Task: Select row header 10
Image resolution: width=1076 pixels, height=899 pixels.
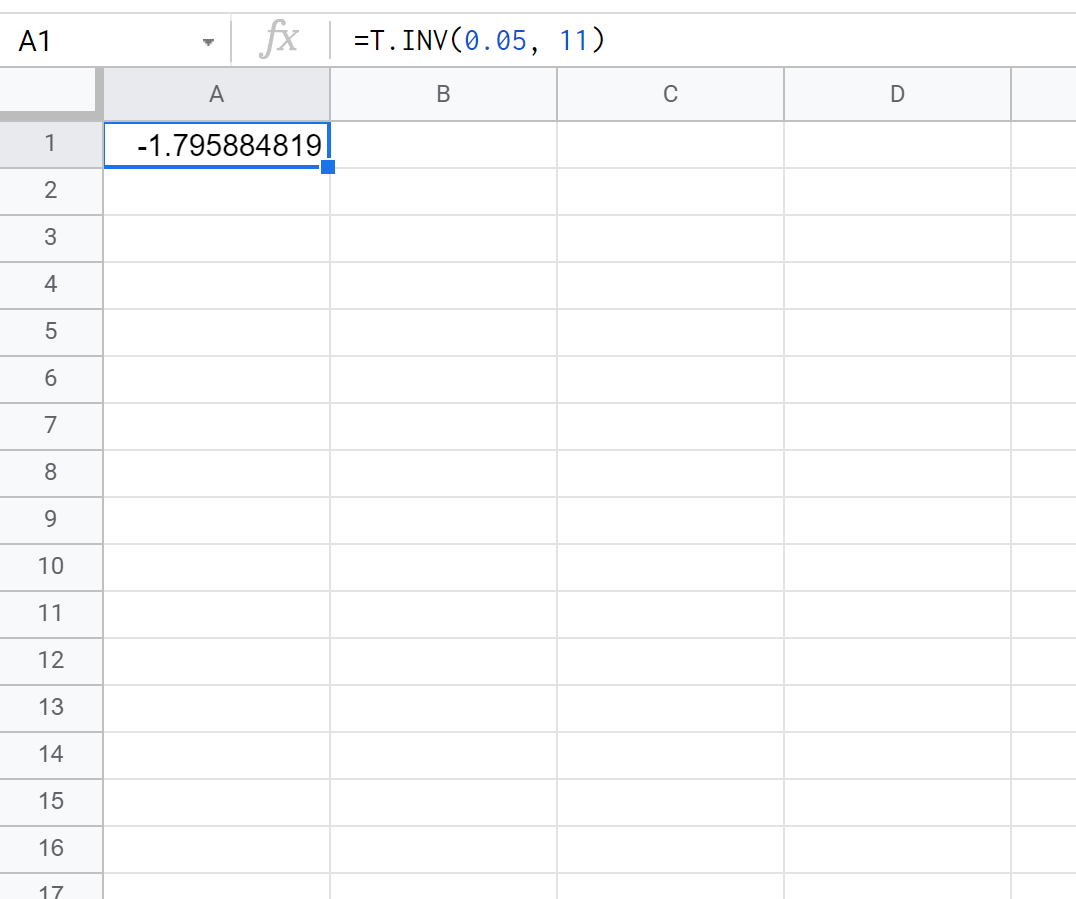Action: pos(51,566)
